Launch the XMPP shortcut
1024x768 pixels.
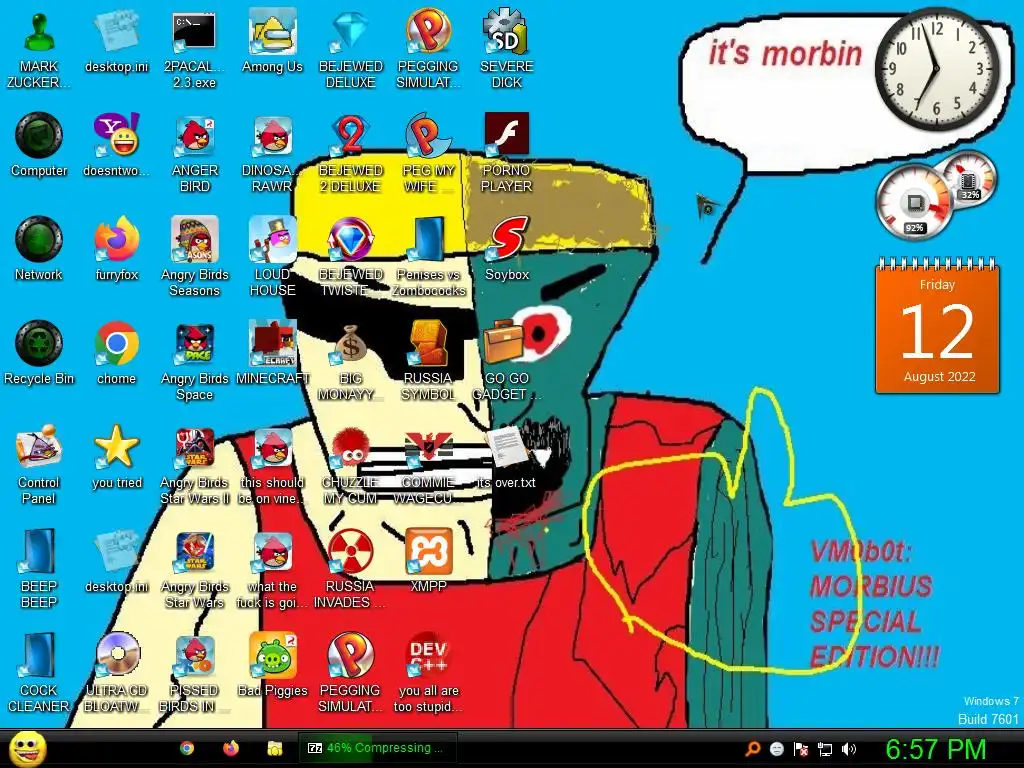tap(428, 562)
